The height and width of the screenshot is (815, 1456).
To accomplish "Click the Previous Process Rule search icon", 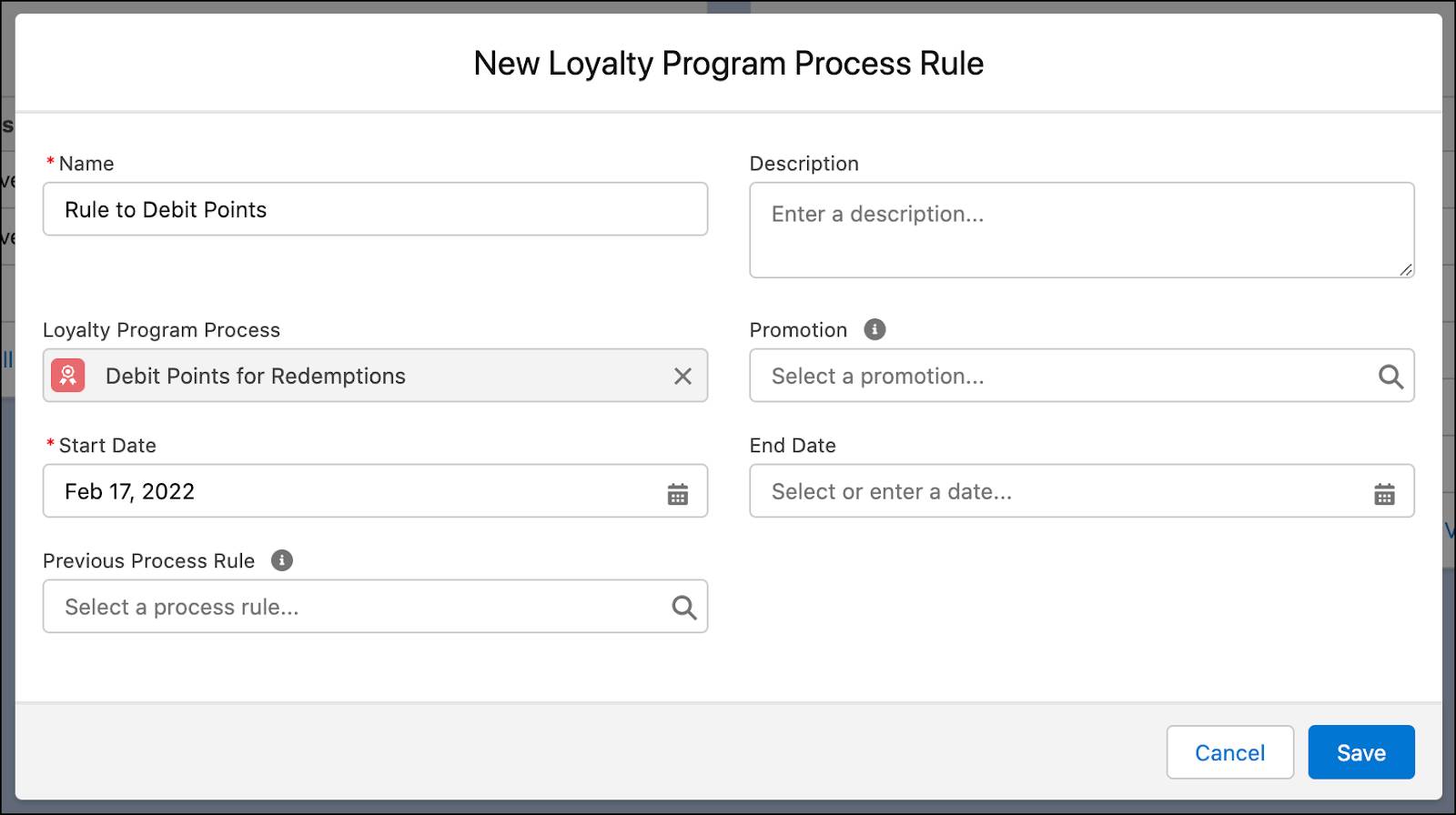I will pyautogui.click(x=684, y=607).
